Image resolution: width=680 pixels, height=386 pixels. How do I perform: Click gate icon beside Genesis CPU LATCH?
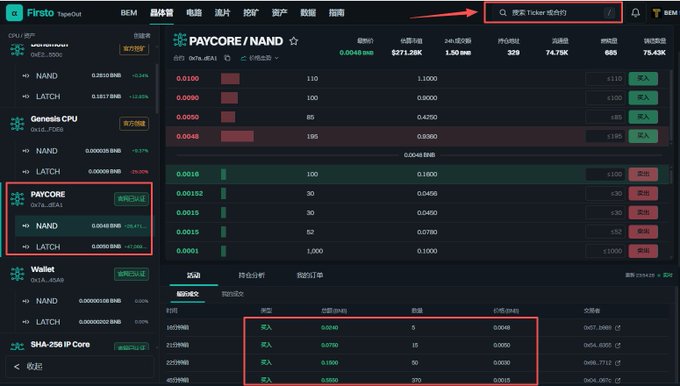[x=26, y=172]
